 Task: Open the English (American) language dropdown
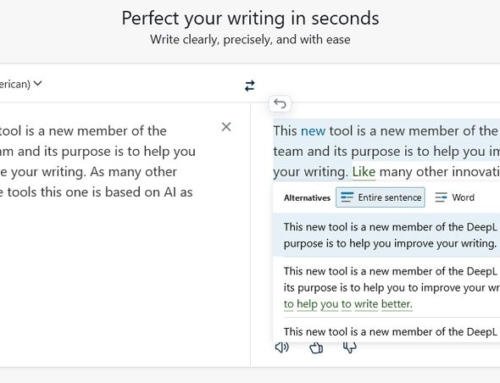coord(21,84)
